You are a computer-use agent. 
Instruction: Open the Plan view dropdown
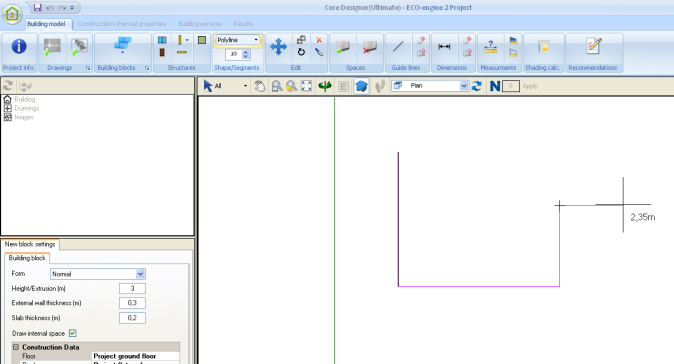[x=430, y=86]
